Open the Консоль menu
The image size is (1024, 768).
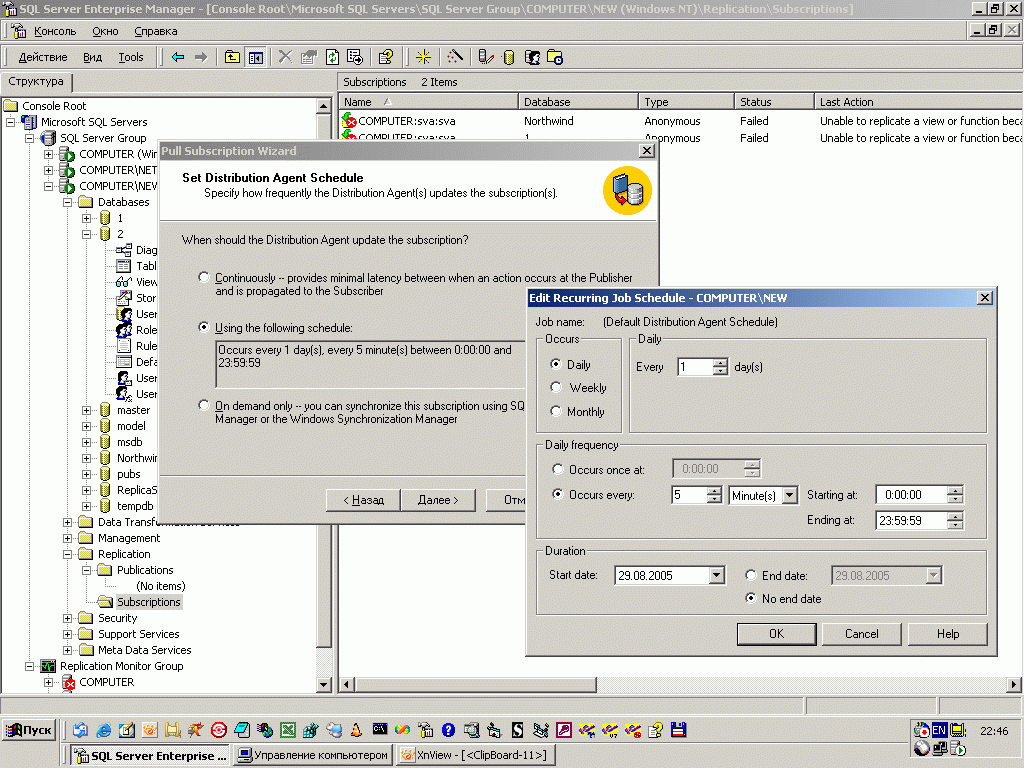[x=55, y=31]
